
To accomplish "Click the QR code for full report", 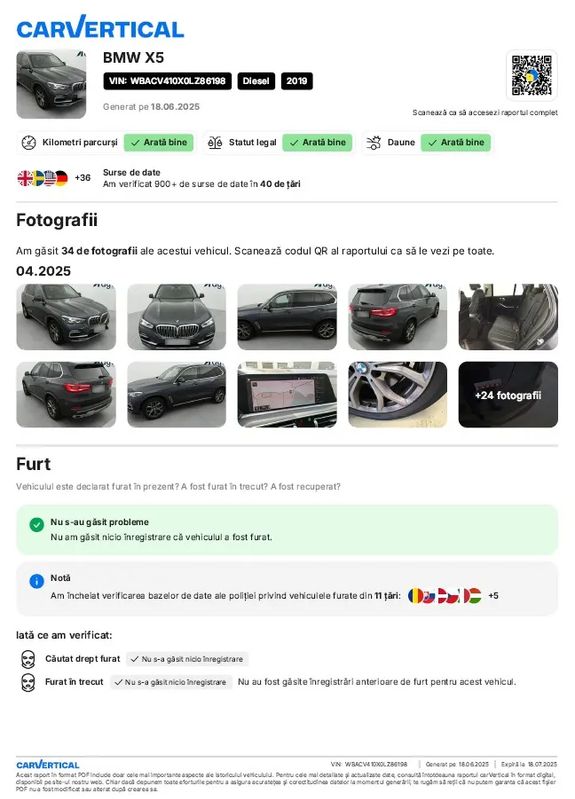I will click(x=532, y=75).
